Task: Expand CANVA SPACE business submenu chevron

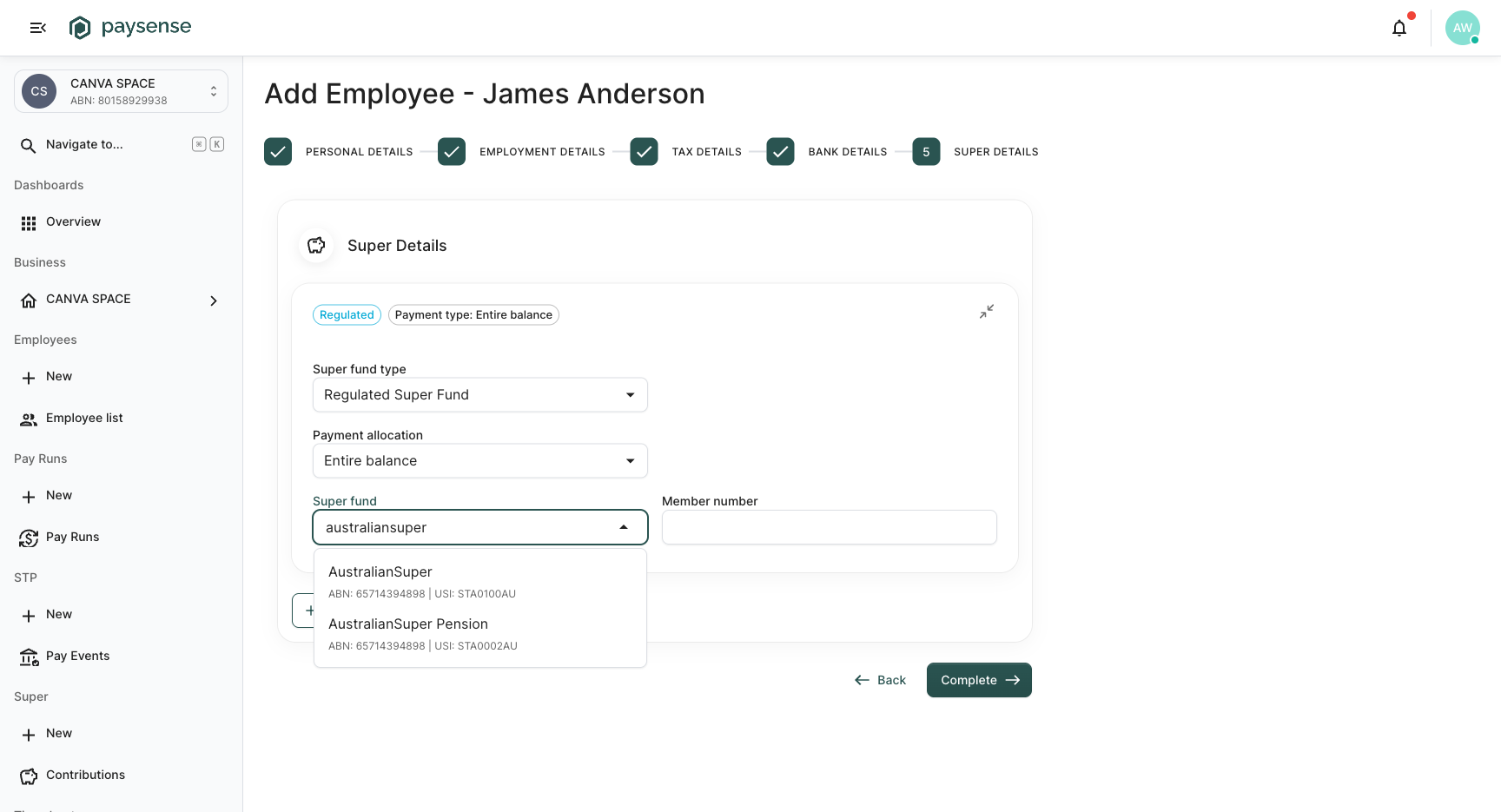Action: [x=214, y=300]
